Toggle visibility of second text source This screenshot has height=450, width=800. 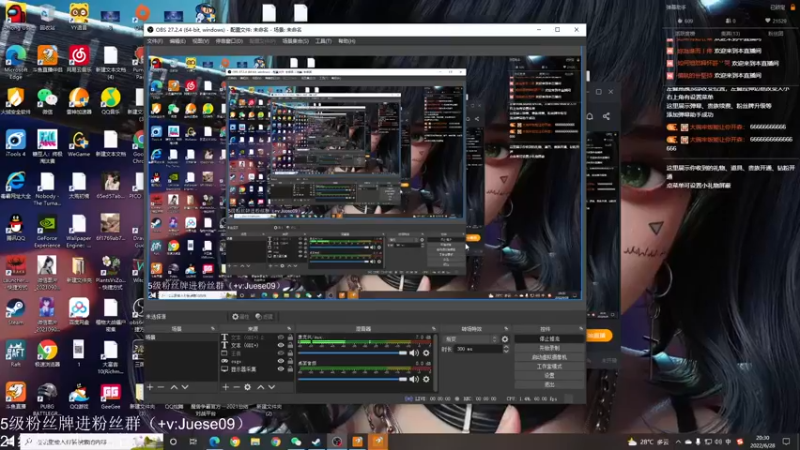tap(281, 345)
